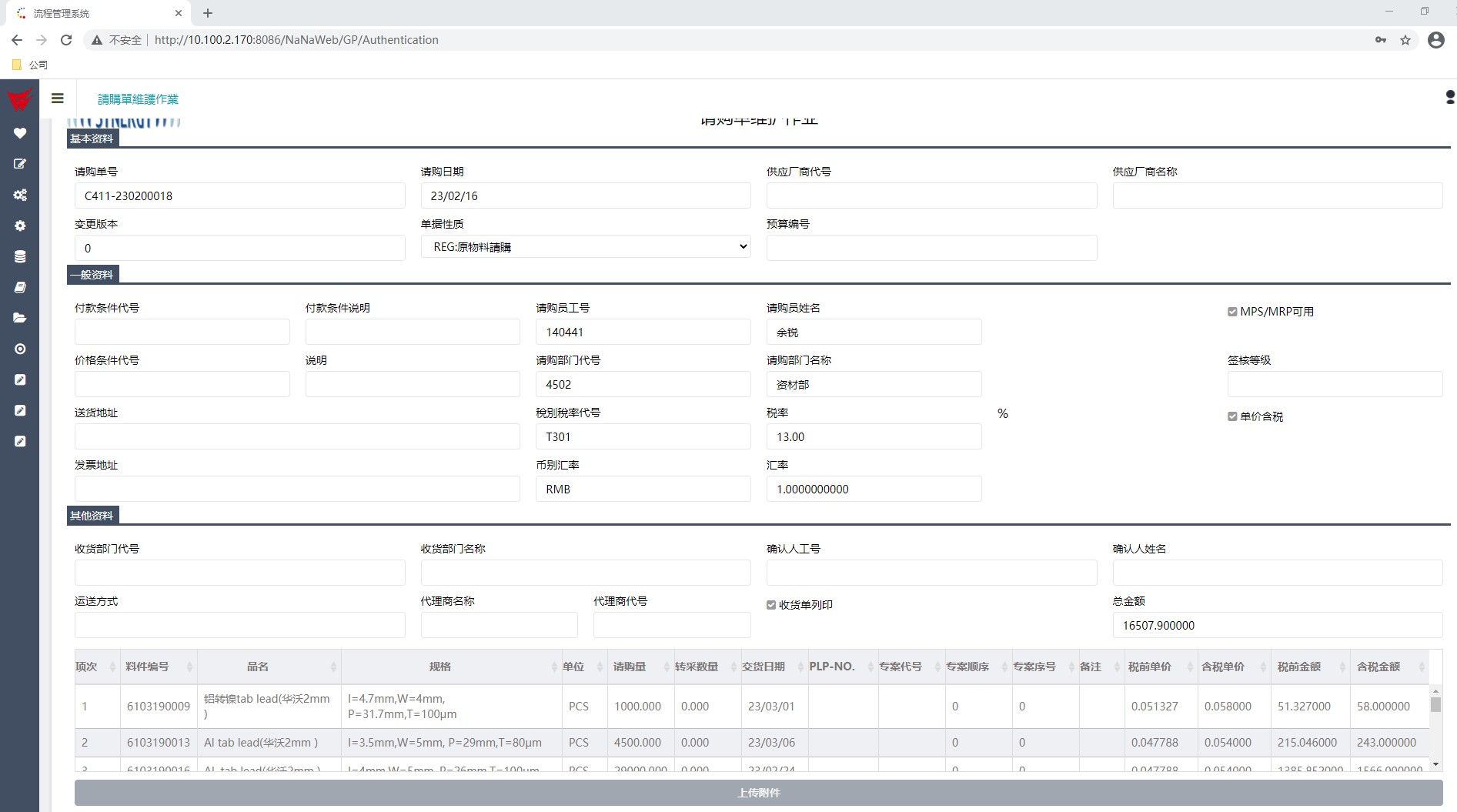Open the 公司 bookmark folder
The width and height of the screenshot is (1457, 812).
click(x=31, y=65)
